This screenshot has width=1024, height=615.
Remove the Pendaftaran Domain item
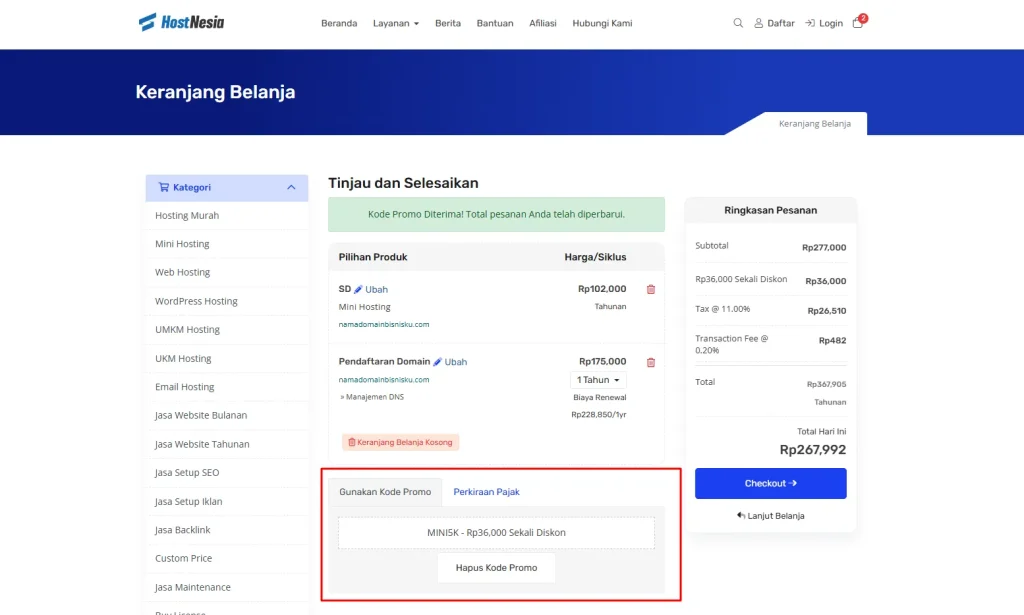pos(651,362)
